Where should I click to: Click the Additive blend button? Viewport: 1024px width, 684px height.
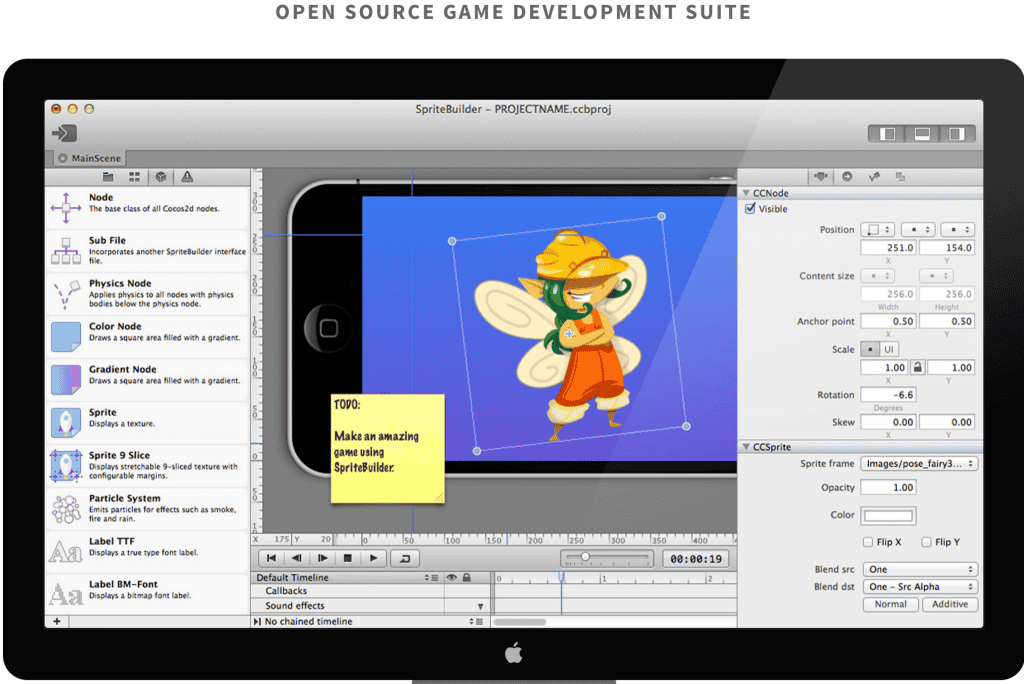point(950,604)
